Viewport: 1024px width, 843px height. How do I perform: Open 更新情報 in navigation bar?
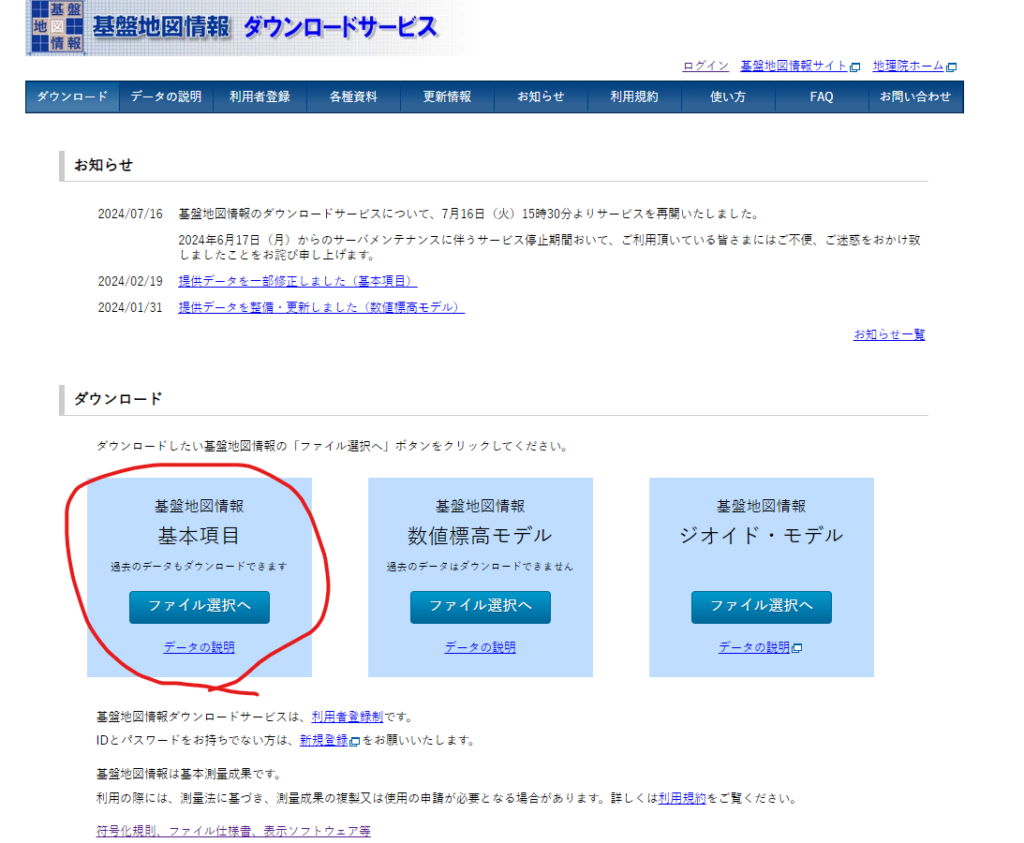tap(447, 97)
